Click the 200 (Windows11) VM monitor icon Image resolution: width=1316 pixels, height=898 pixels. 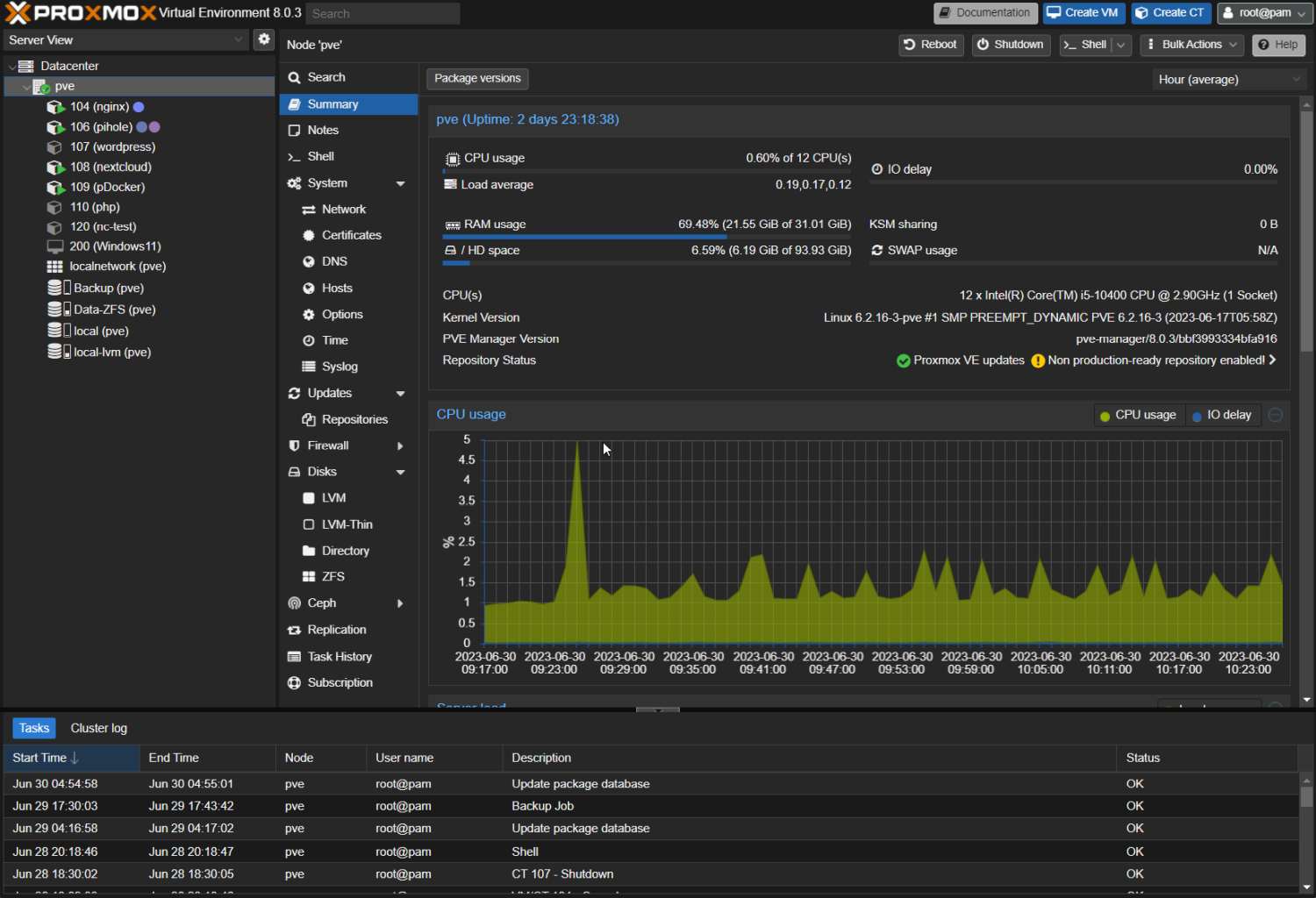coord(54,247)
